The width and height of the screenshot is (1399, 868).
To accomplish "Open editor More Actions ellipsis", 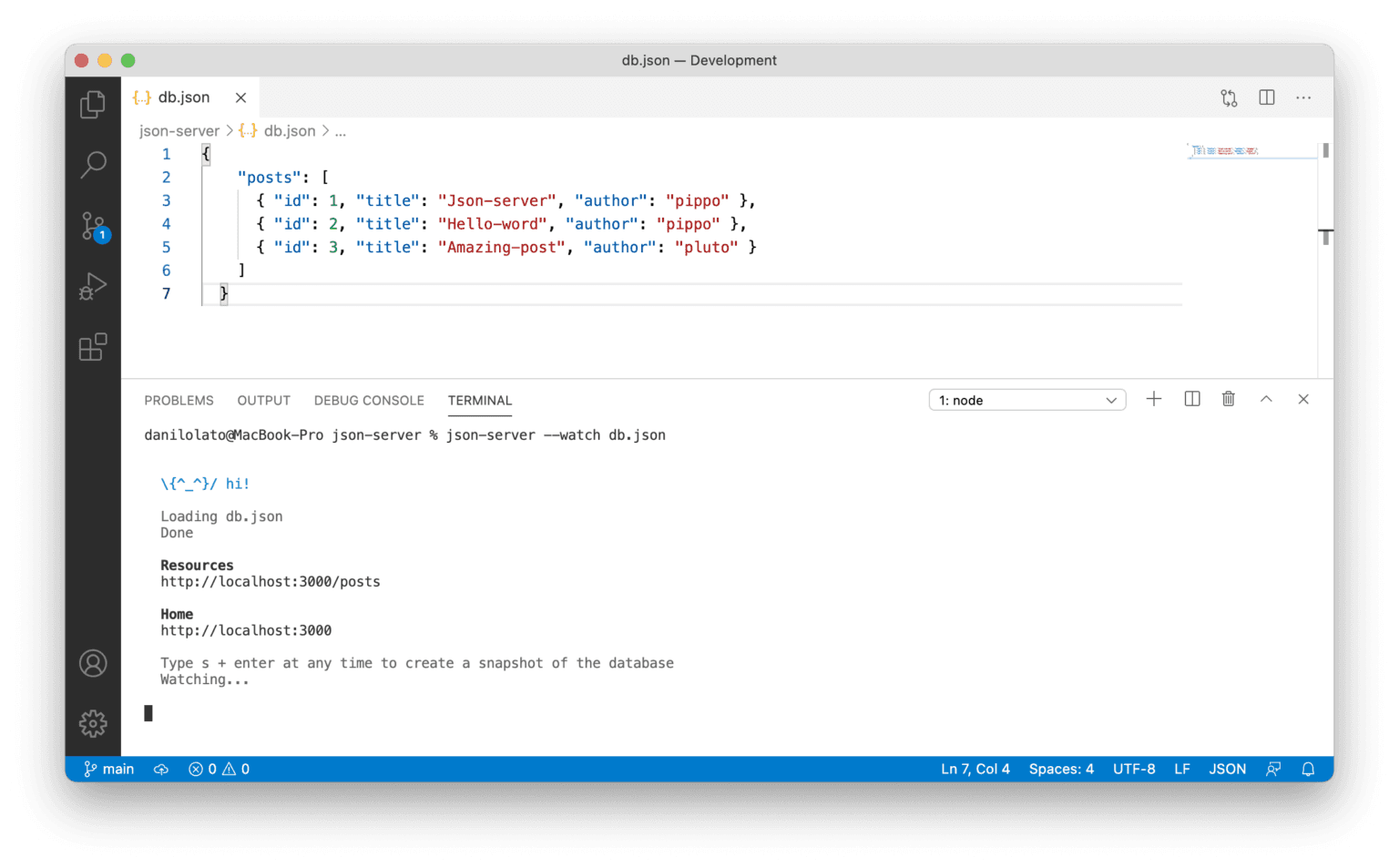I will tap(1303, 97).
